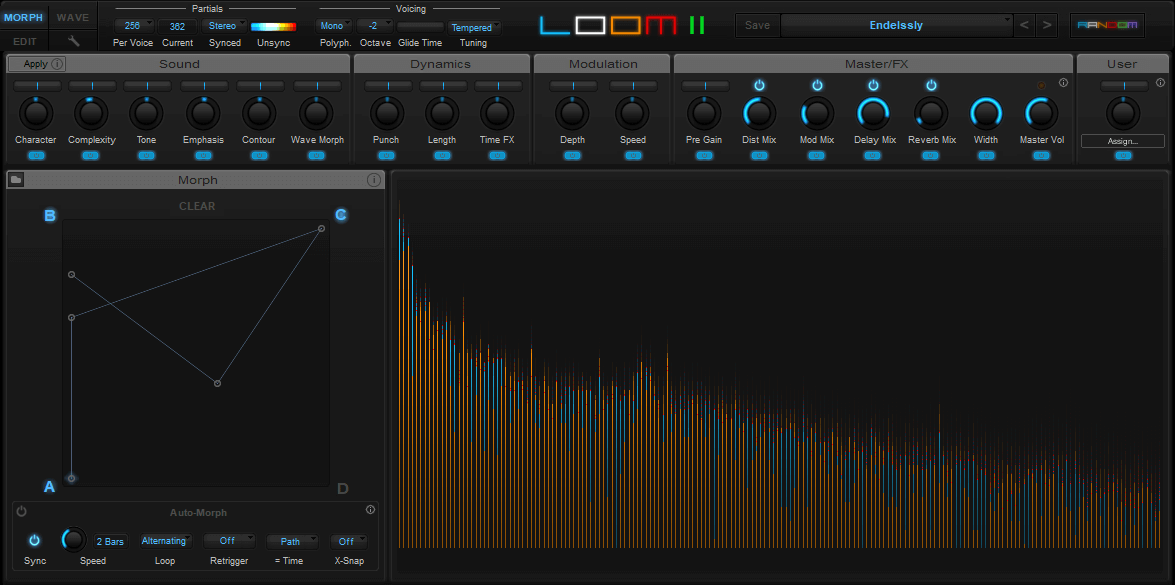
Task: Click the Glide Time slider
Action: pyautogui.click(x=420, y=26)
